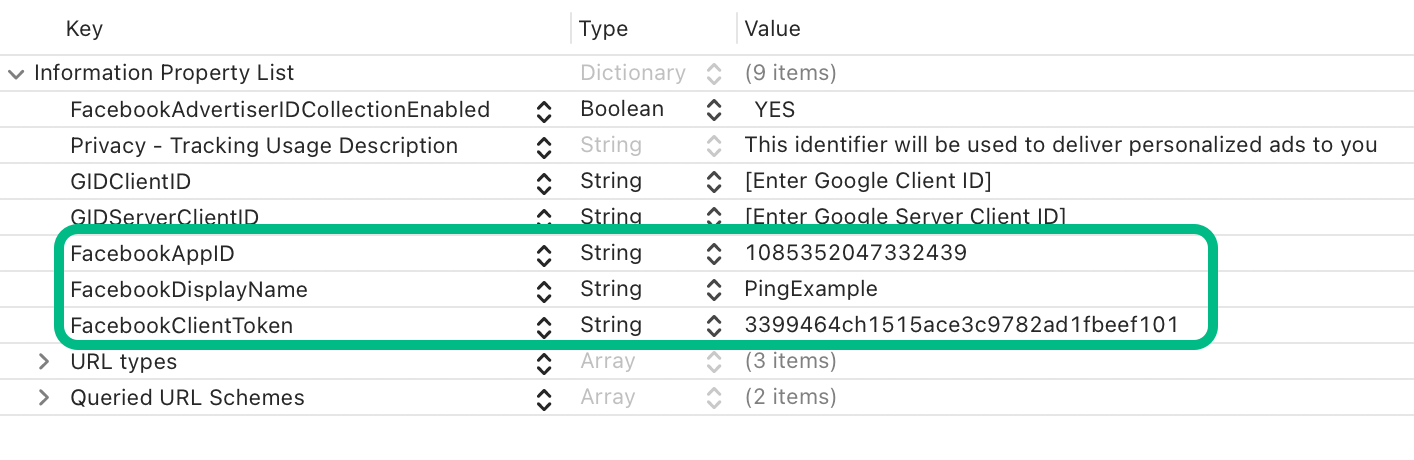The height and width of the screenshot is (460, 1414).
Task: Click key stepper for FacebookClientToken row
Action: [x=543, y=326]
